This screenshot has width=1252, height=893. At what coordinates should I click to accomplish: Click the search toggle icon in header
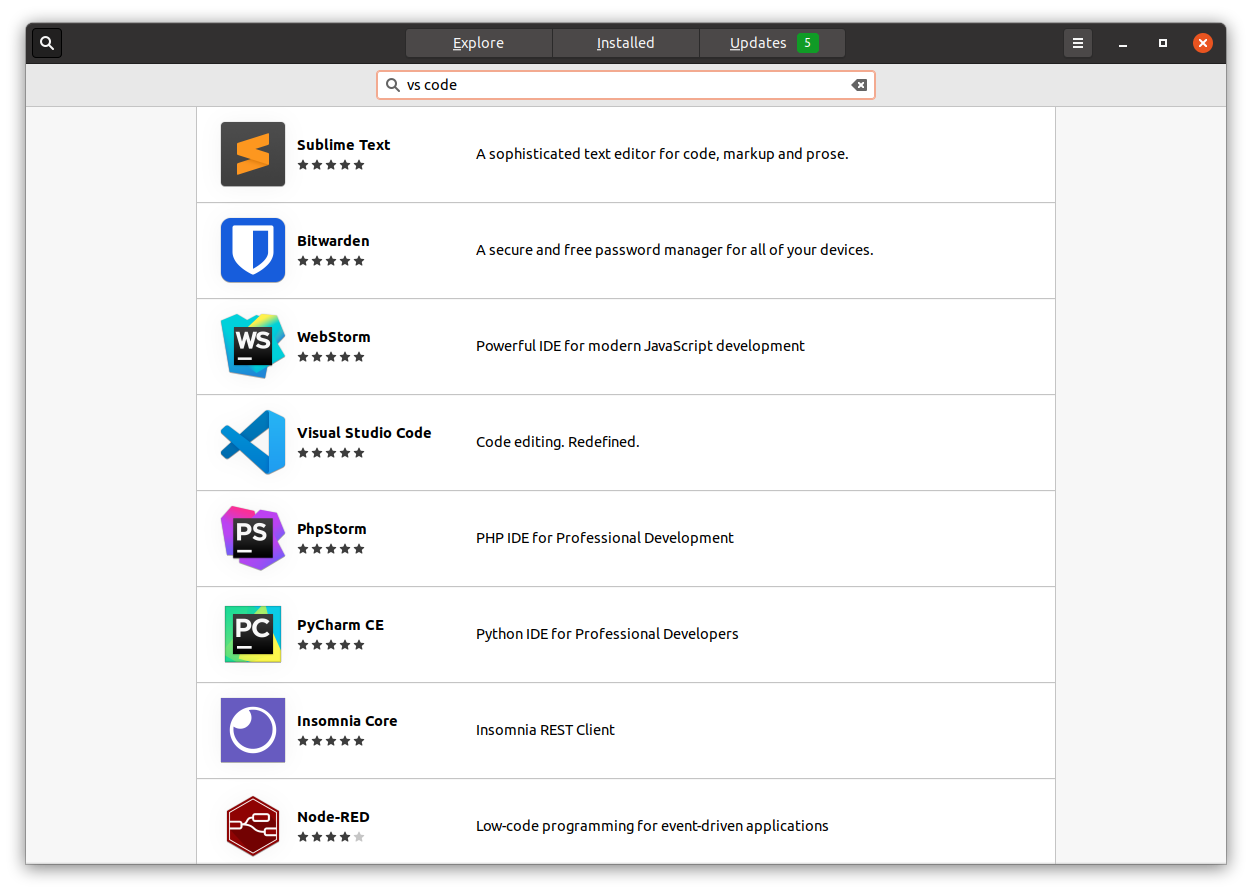47,43
